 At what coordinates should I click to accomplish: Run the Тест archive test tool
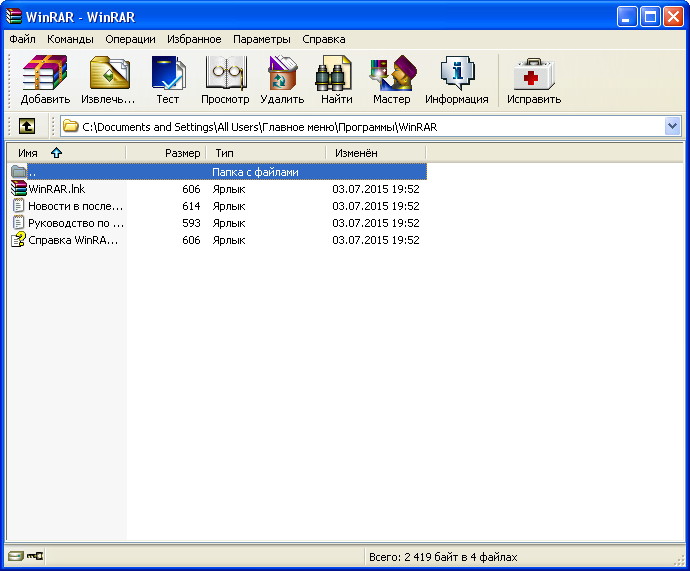168,73
